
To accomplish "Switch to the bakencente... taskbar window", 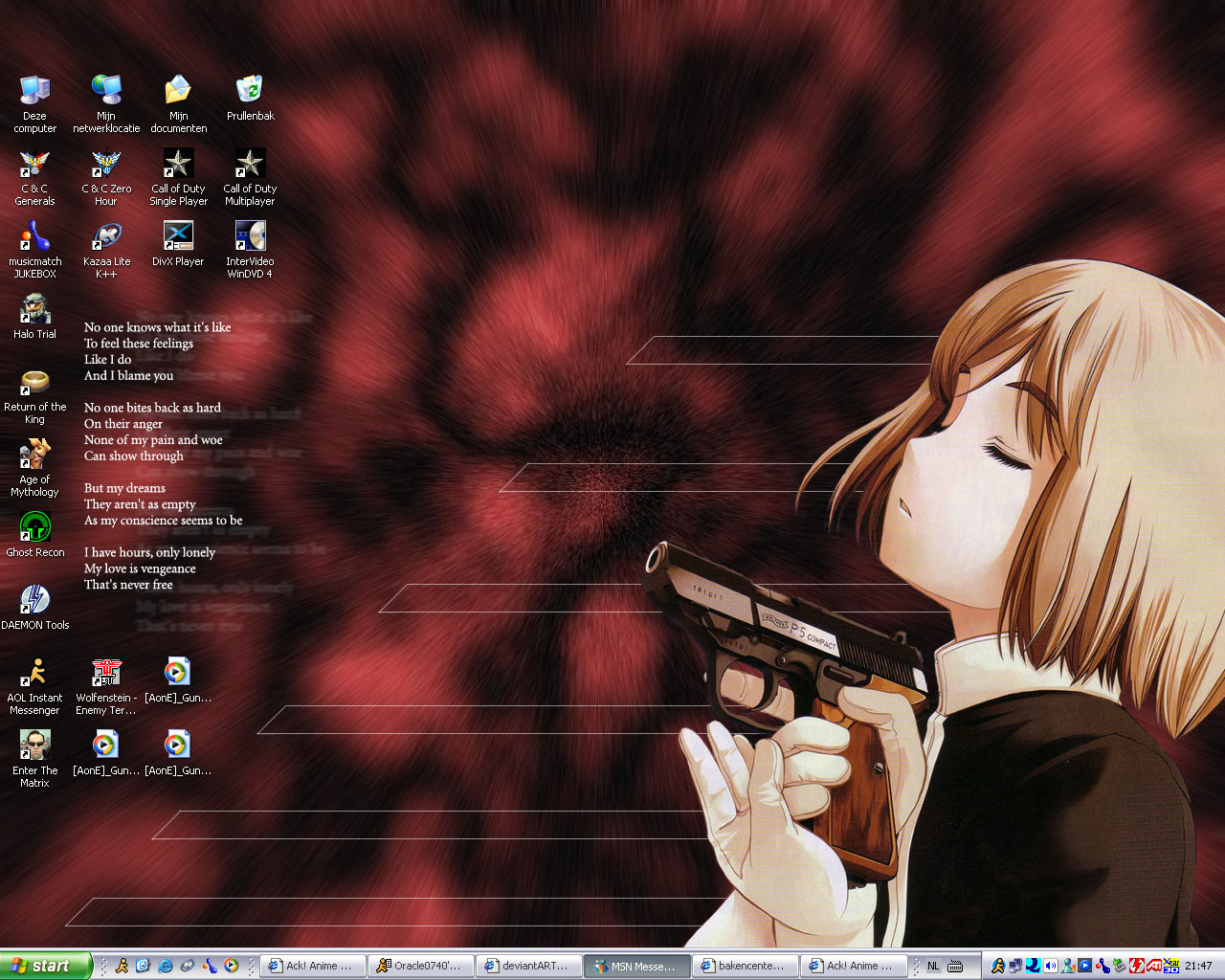I will click(x=745, y=966).
